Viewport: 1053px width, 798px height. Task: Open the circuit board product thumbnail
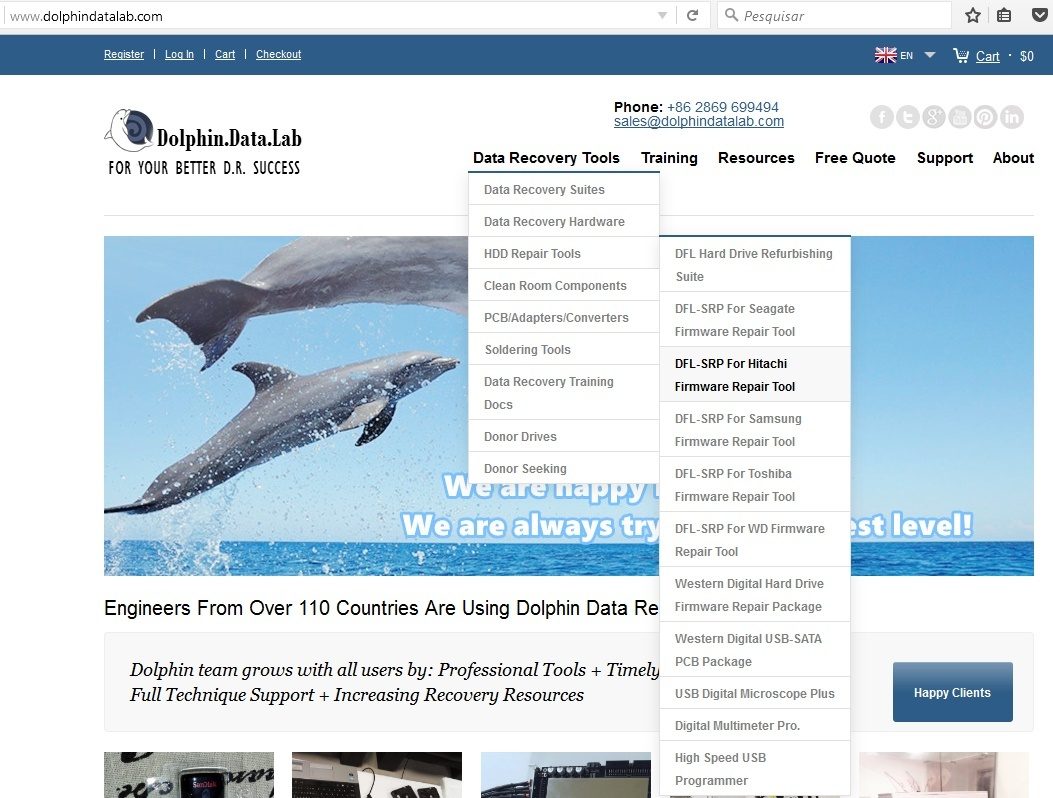[565, 775]
